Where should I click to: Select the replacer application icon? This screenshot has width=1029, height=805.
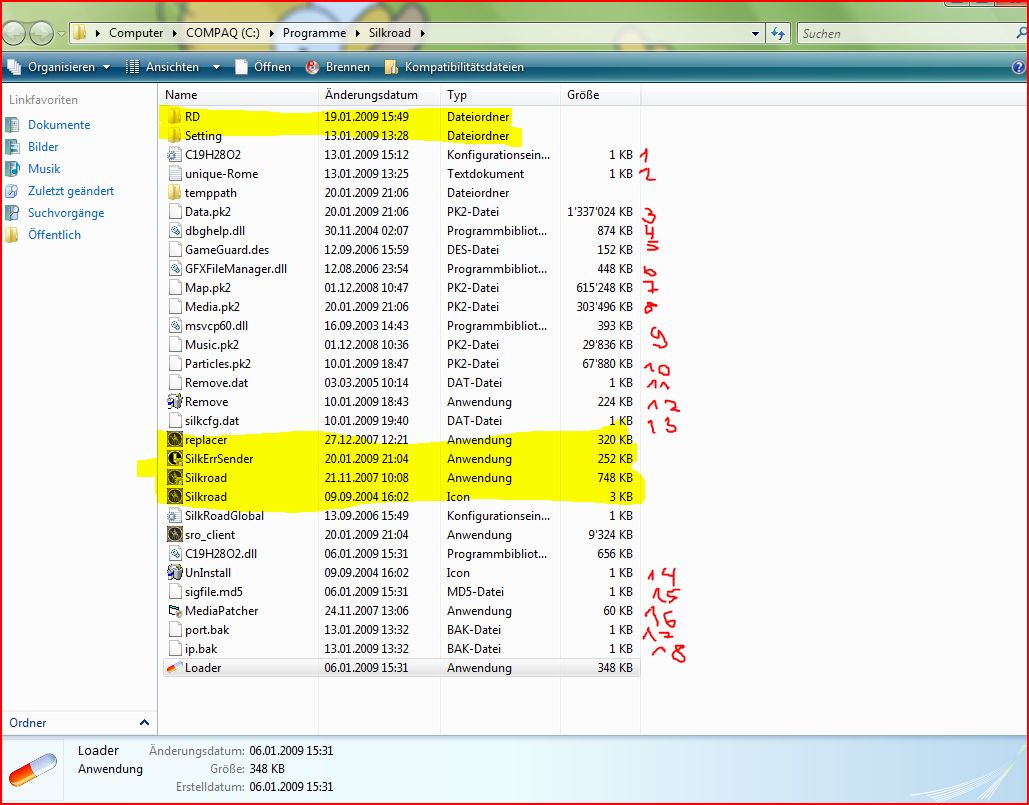point(174,440)
